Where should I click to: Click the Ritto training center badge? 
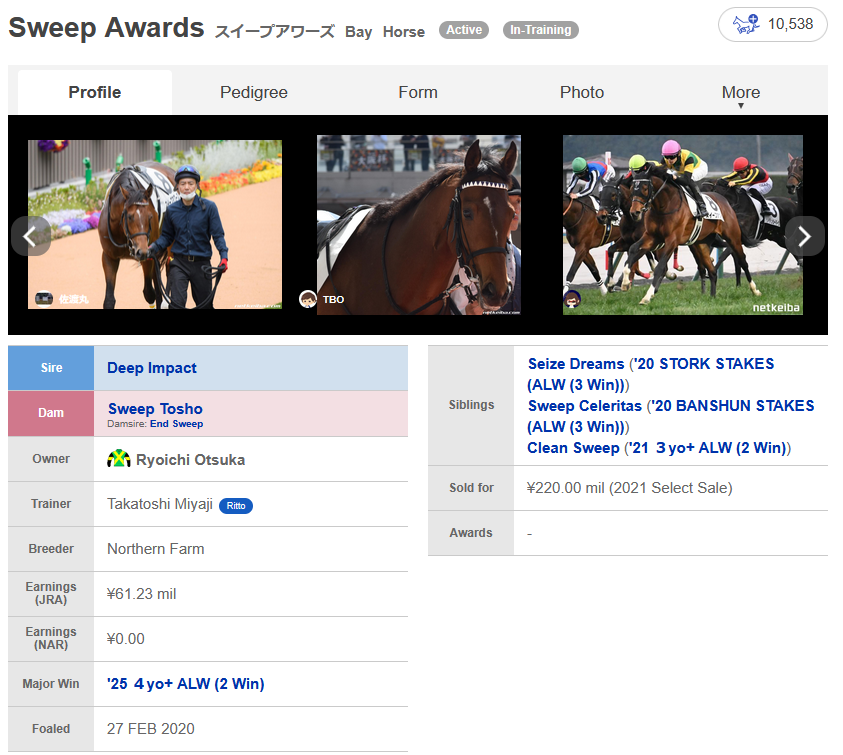tap(235, 505)
